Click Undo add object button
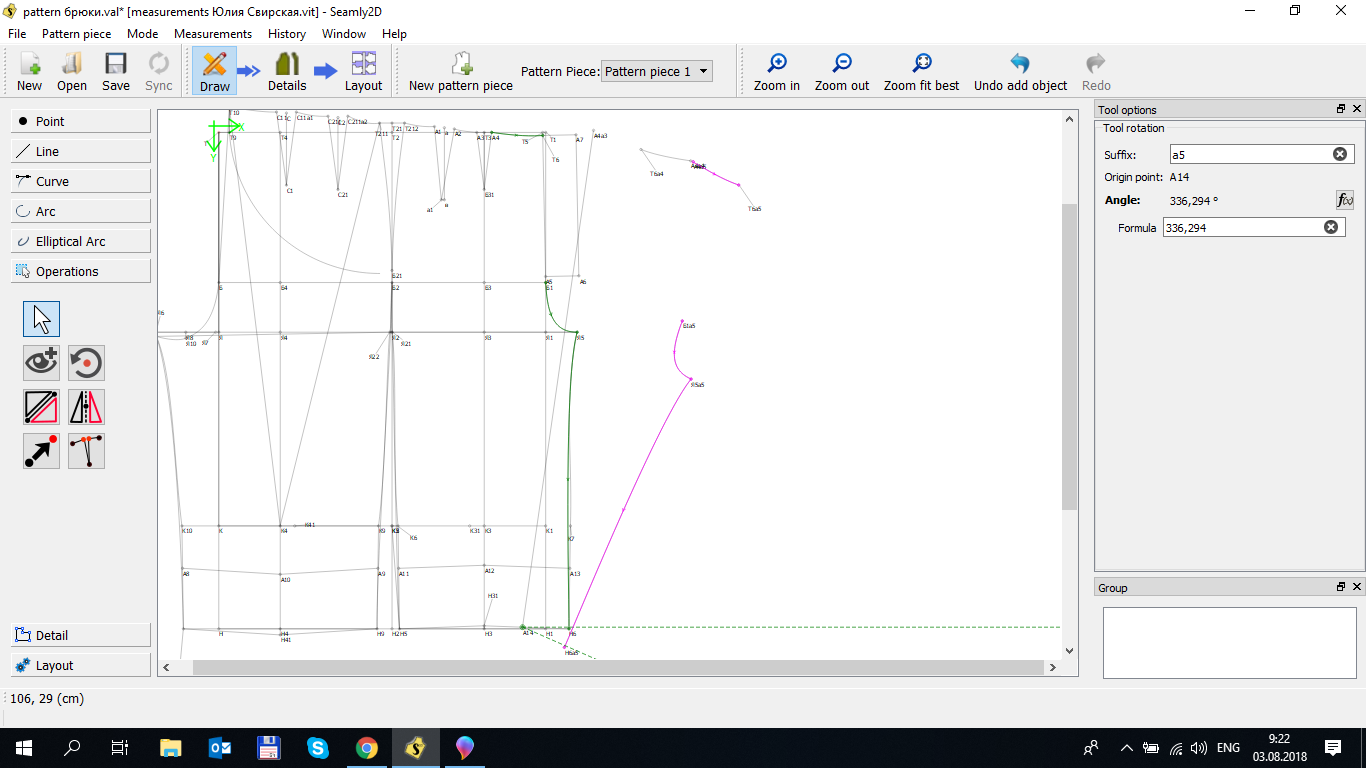1366x768 pixels. 1020,72
